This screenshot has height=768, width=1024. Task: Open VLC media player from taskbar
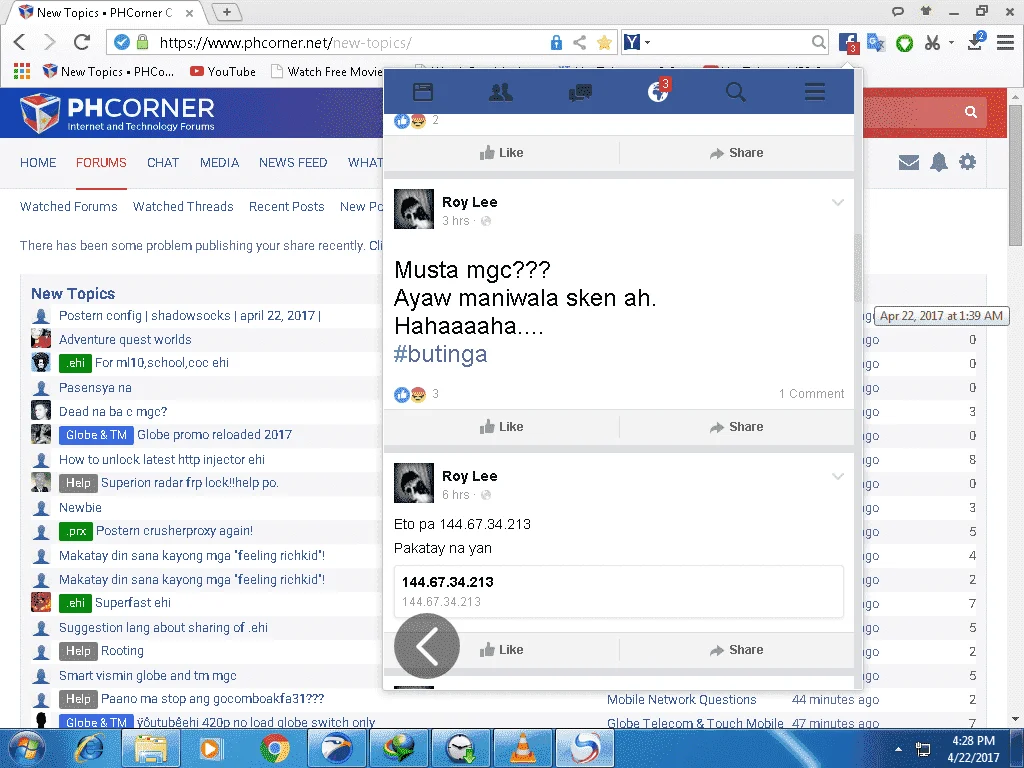click(522, 748)
